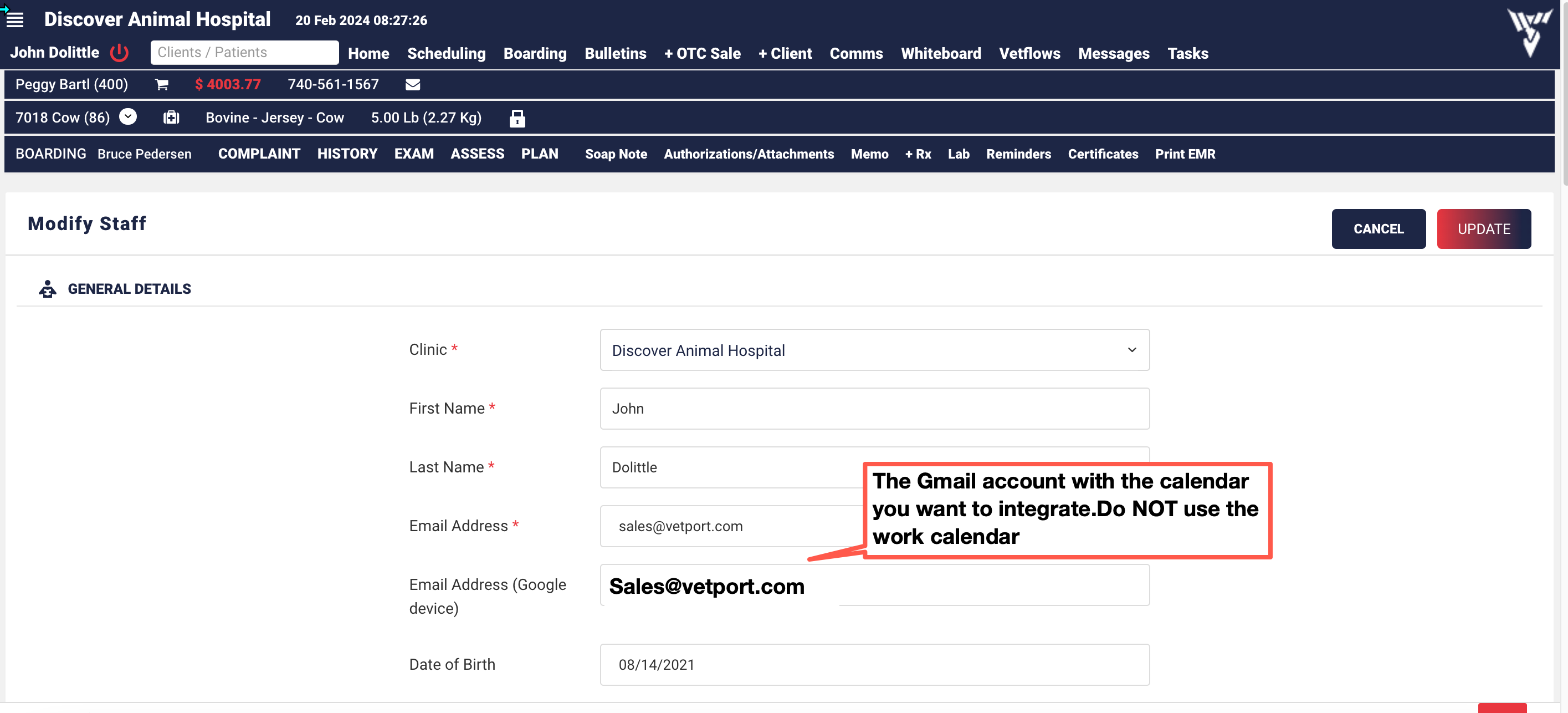Click the Date of Birth field
The height and width of the screenshot is (713, 1568).
[874, 664]
